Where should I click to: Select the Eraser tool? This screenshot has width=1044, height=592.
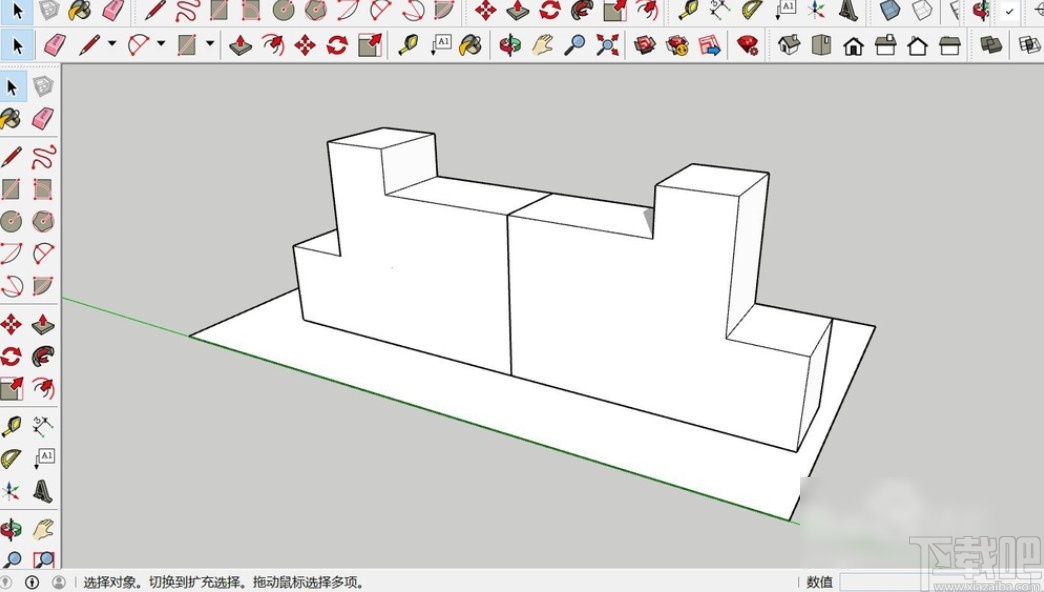coord(55,45)
